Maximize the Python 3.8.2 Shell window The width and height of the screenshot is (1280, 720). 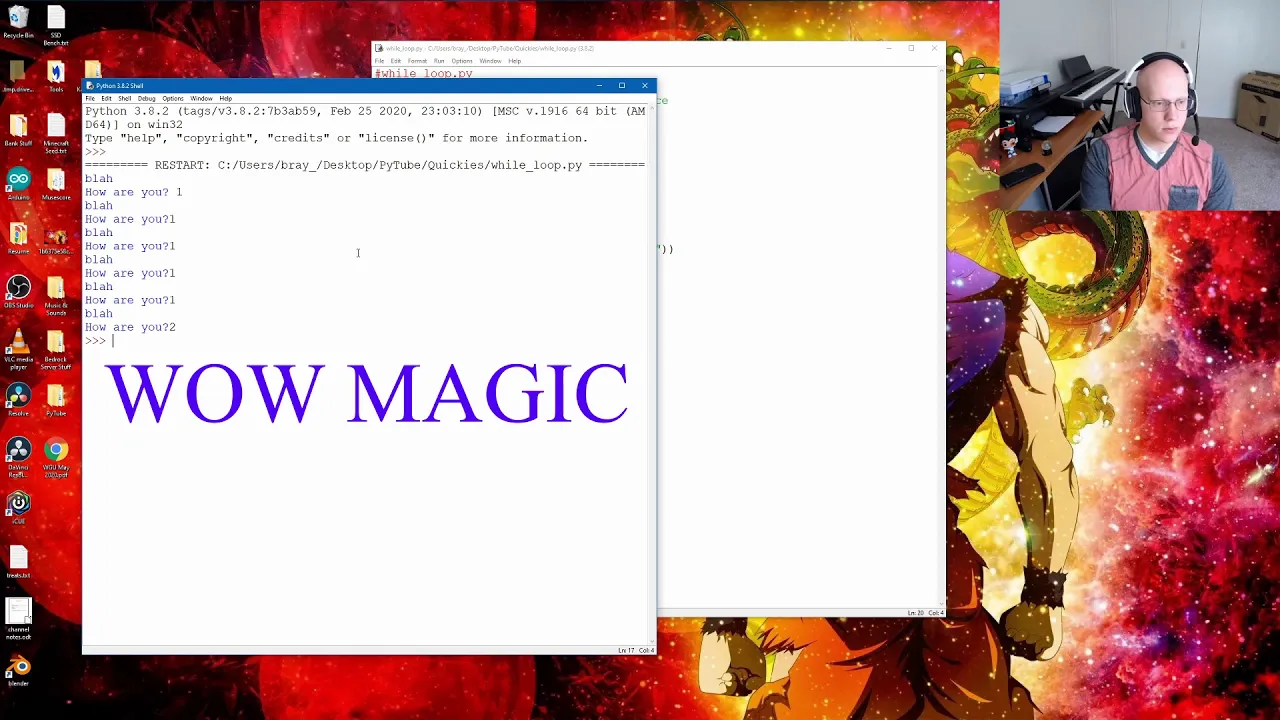(x=622, y=85)
